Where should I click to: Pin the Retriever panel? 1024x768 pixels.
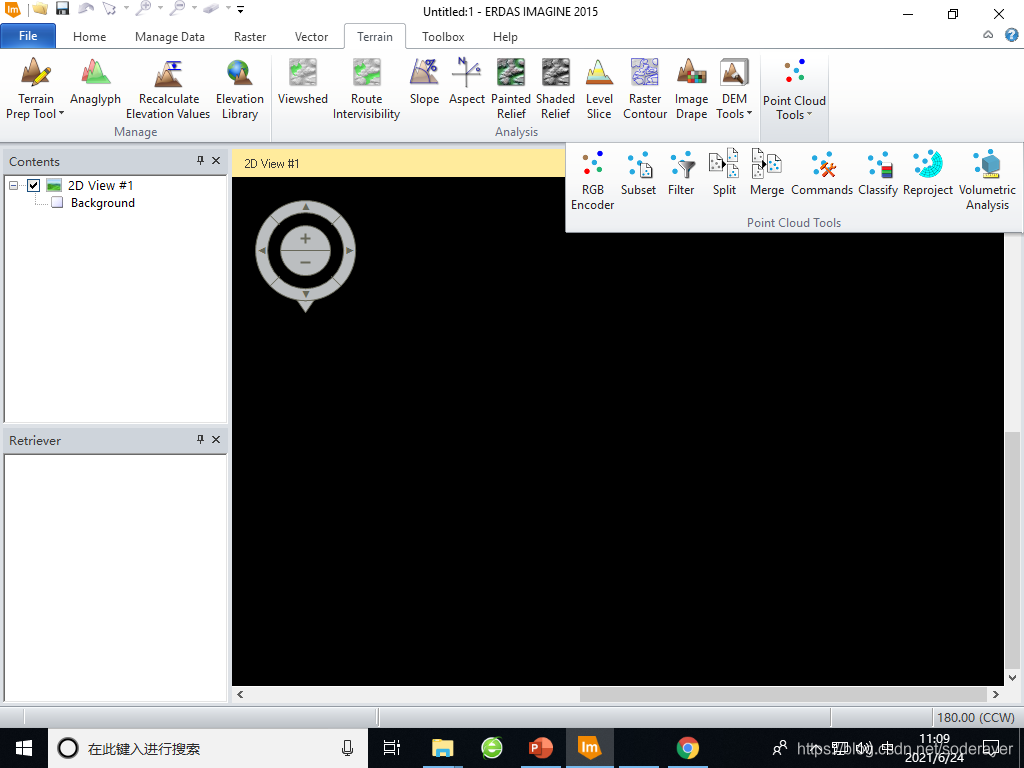click(x=200, y=440)
